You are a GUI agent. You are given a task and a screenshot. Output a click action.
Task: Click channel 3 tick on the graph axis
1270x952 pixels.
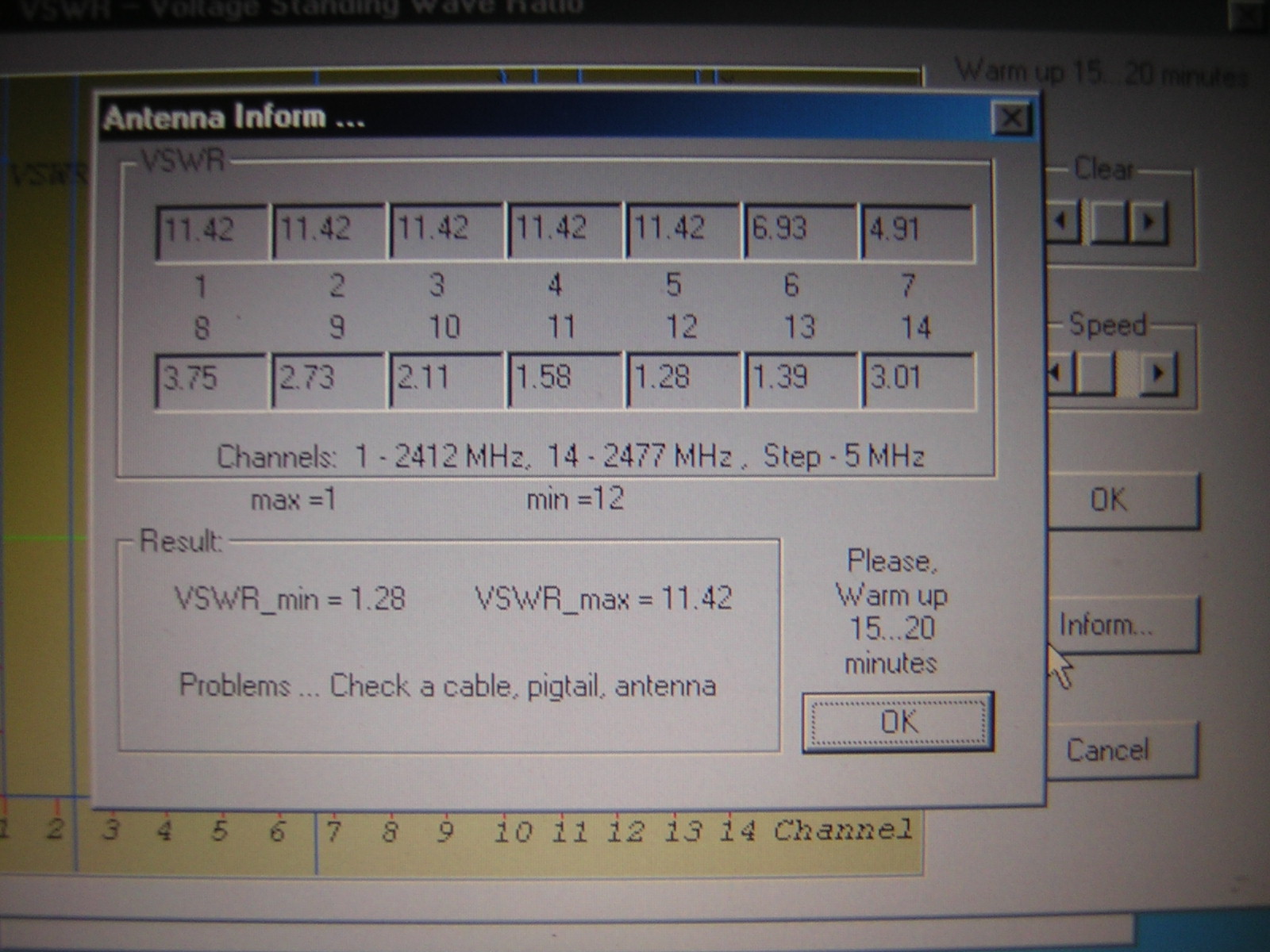(x=111, y=831)
